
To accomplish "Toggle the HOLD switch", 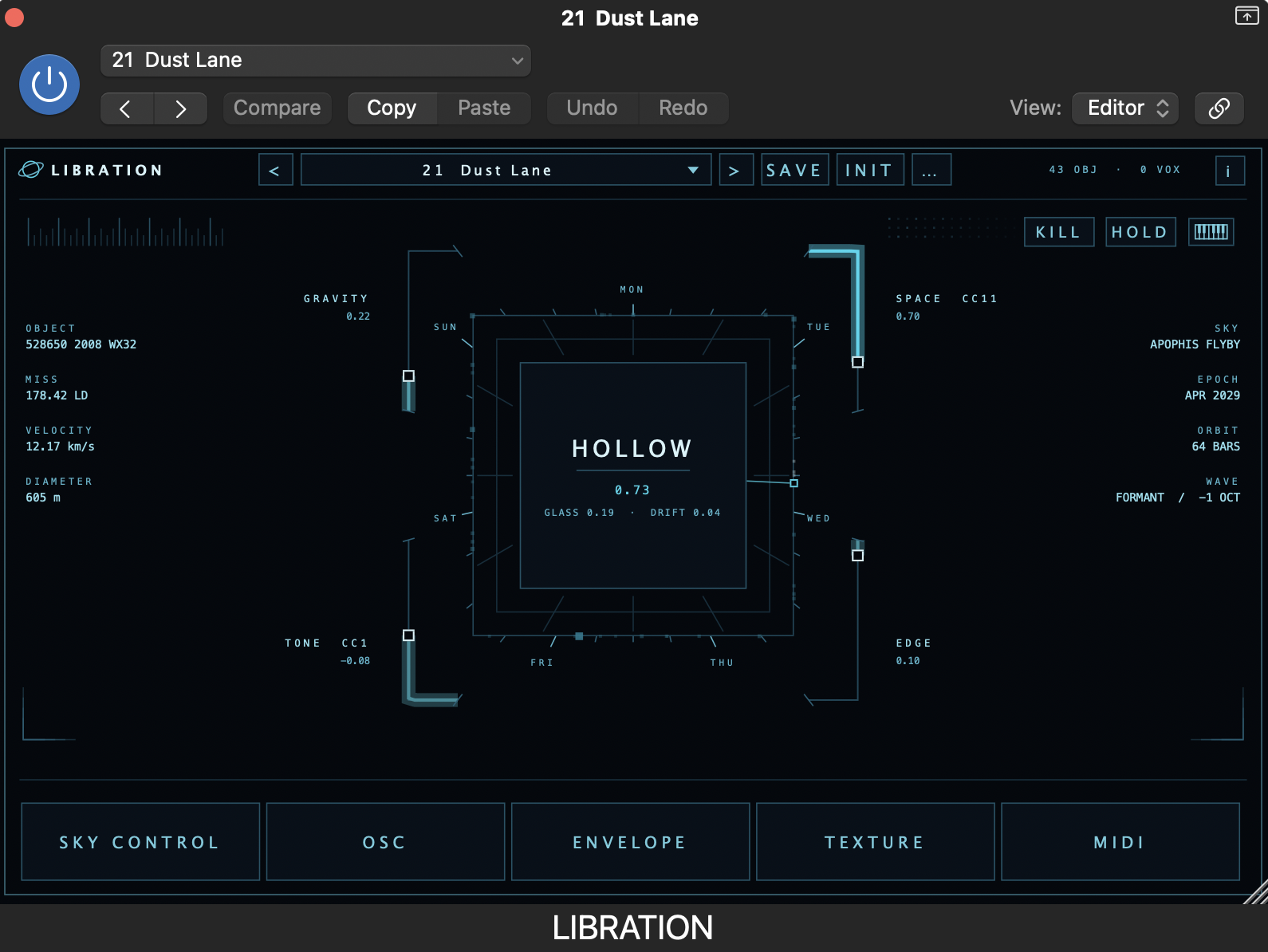I will (x=1140, y=232).
